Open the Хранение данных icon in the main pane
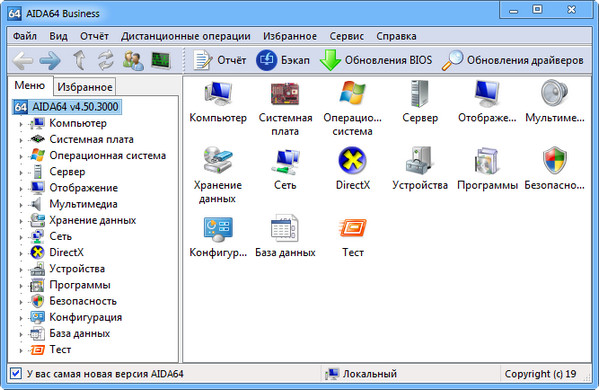 [x=218, y=160]
